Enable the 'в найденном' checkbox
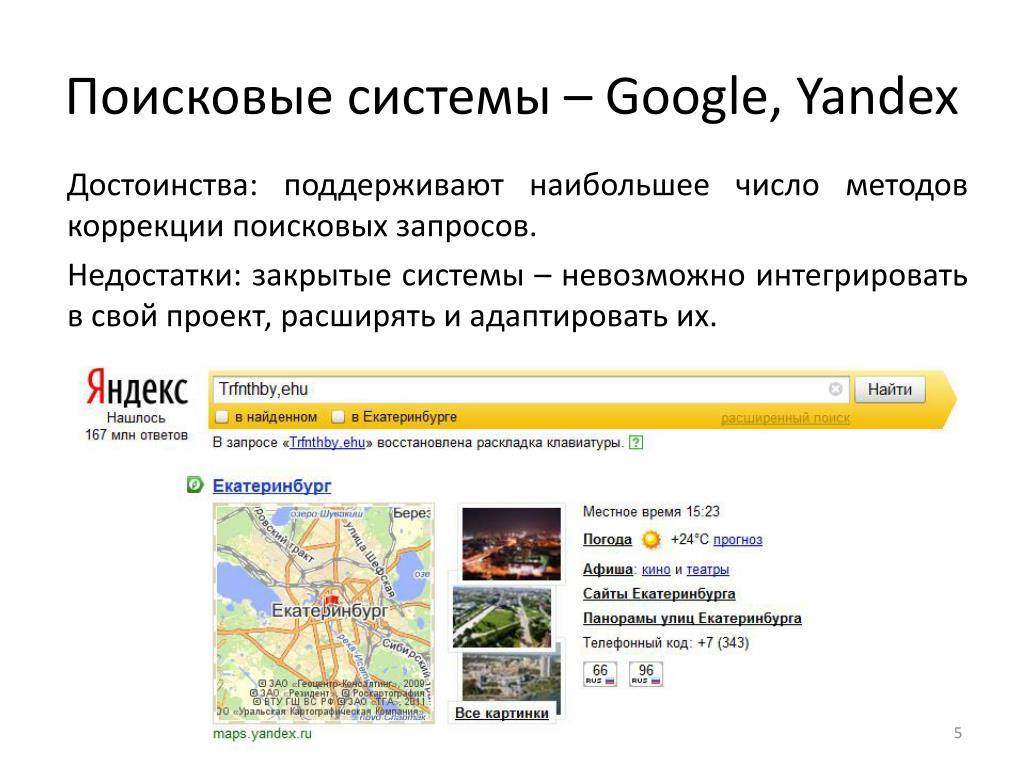The width and height of the screenshot is (1024, 768). point(222,417)
